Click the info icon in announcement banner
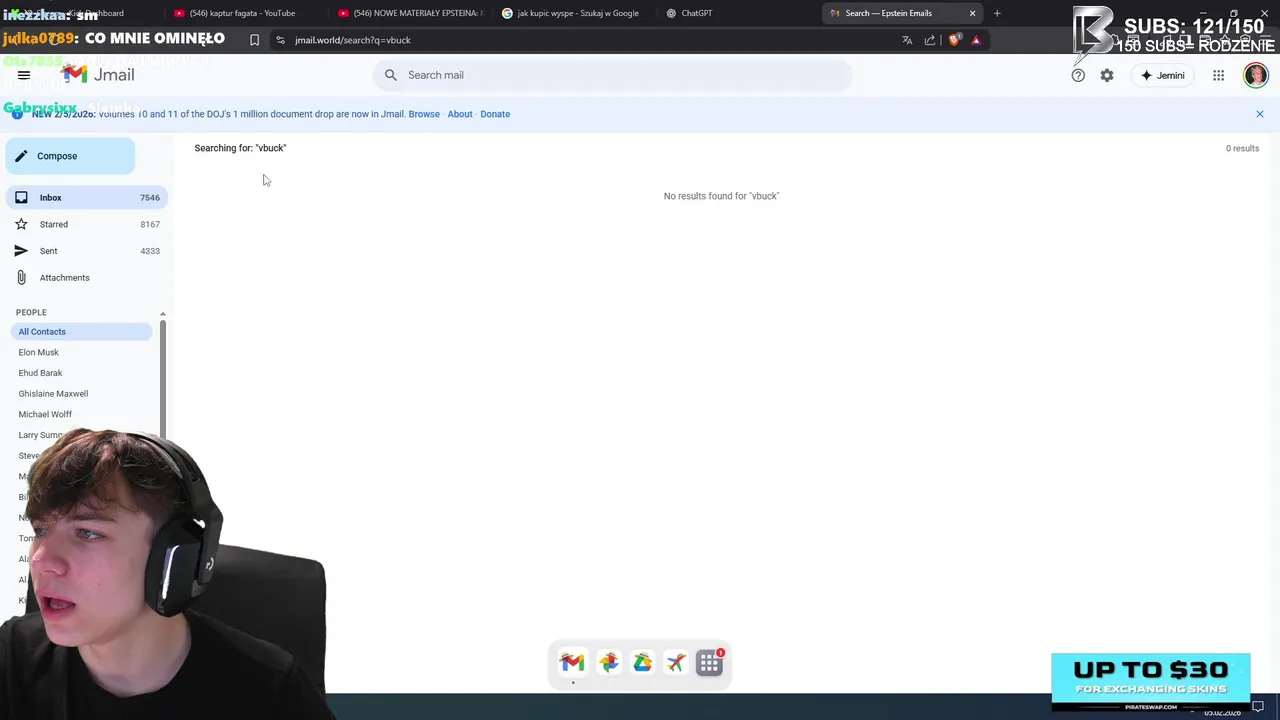The width and height of the screenshot is (1280, 720). [17, 114]
